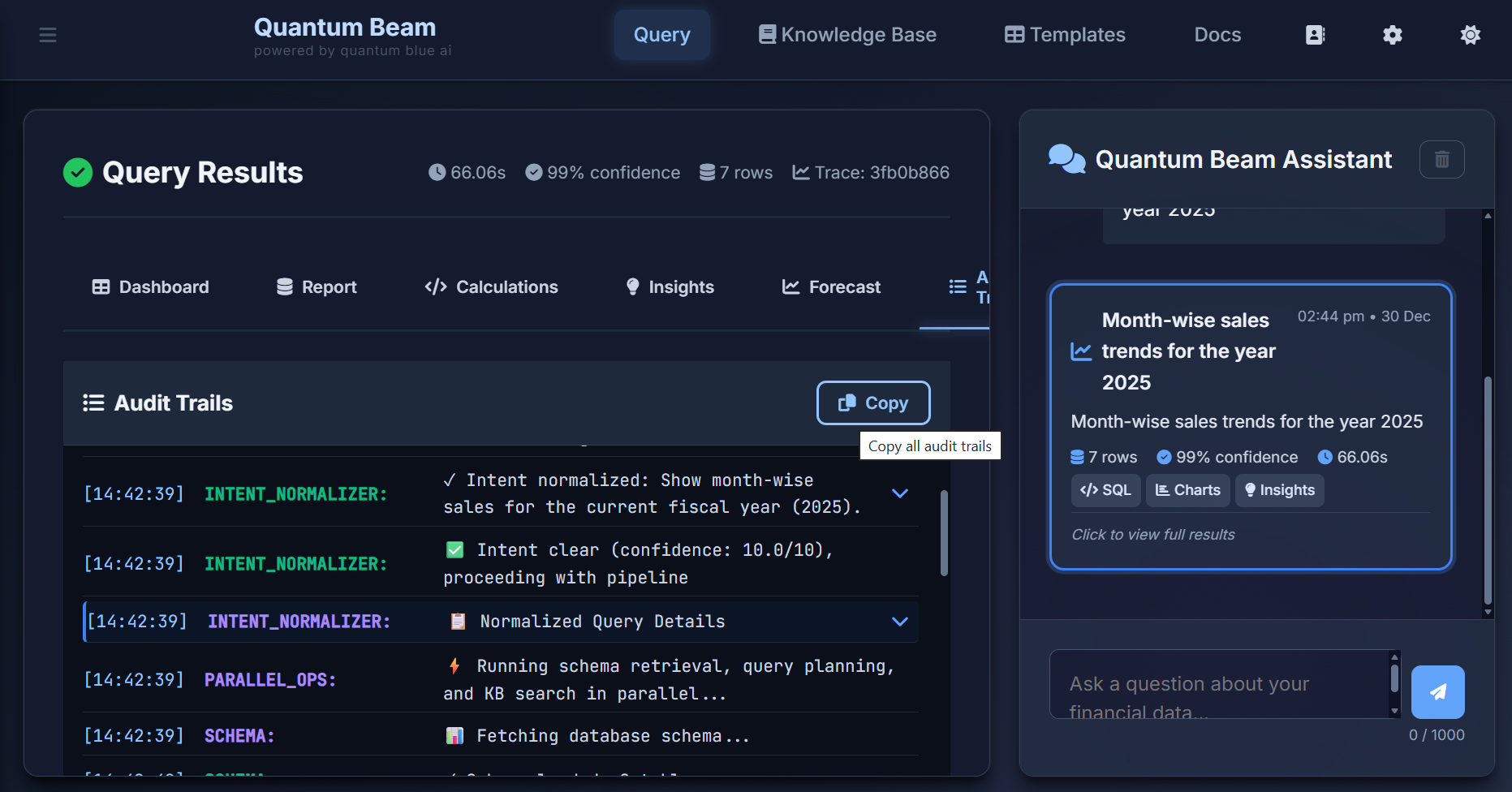This screenshot has height=792, width=1512.
Task: Open the hamburger sidebar menu
Action: pyautogui.click(x=48, y=35)
